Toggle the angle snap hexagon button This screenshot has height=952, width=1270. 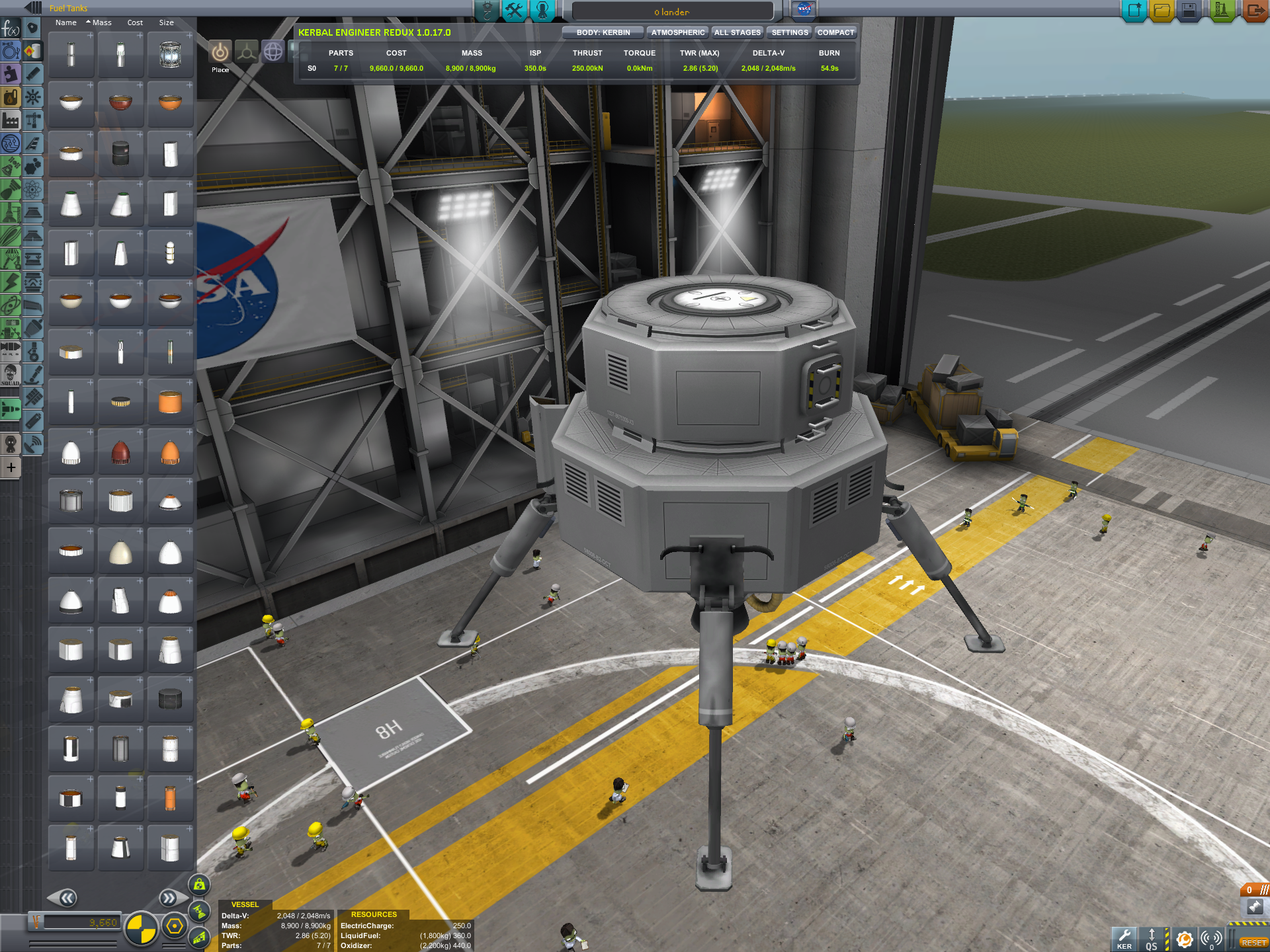pyautogui.click(x=175, y=926)
